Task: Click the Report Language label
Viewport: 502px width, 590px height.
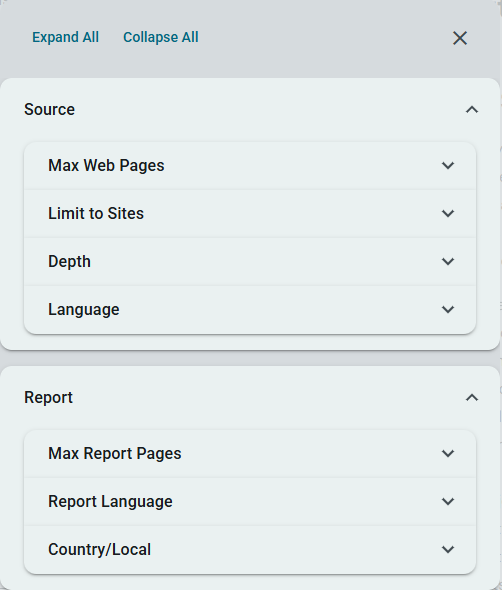Action: pyautogui.click(x=110, y=502)
